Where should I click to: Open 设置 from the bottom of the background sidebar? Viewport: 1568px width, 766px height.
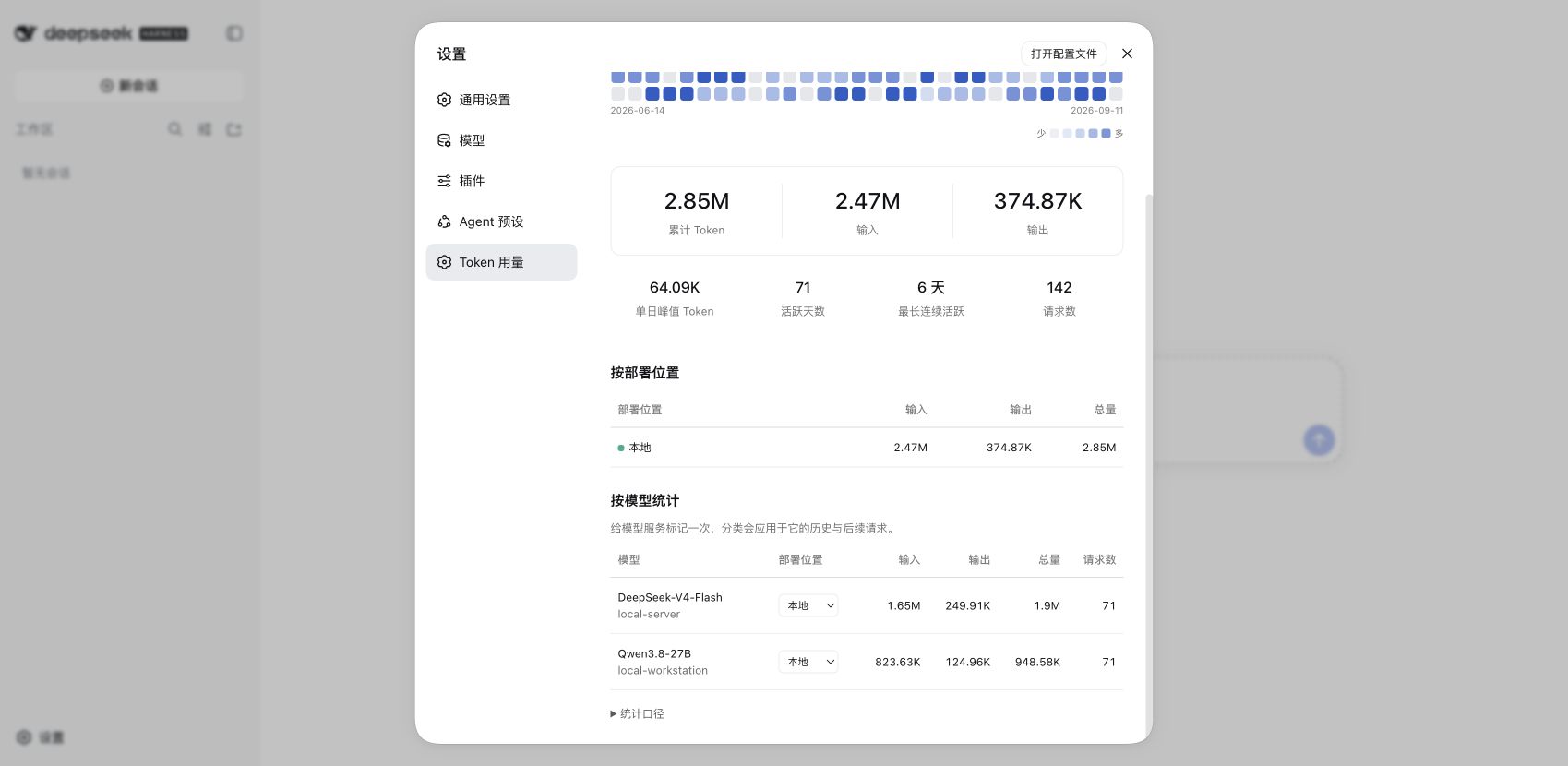click(41, 737)
